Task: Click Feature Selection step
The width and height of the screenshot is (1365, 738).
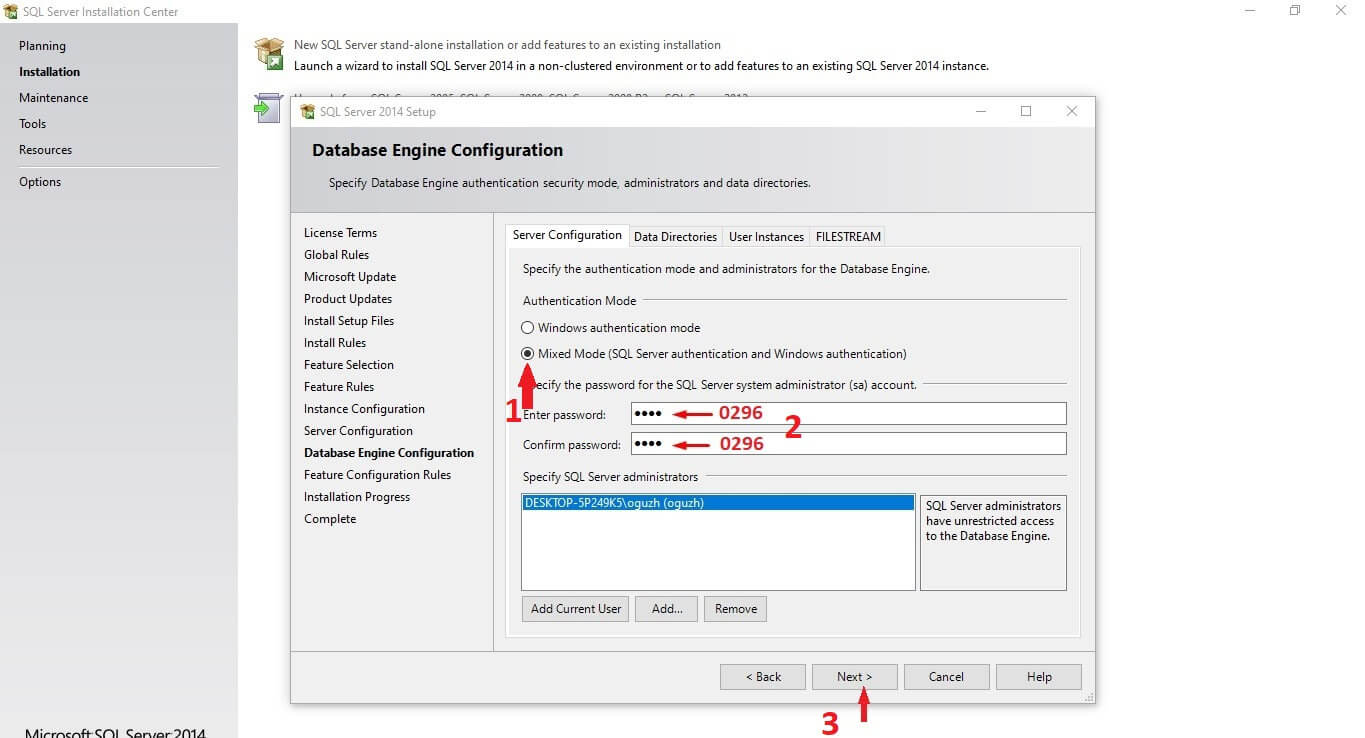Action: tap(349, 365)
